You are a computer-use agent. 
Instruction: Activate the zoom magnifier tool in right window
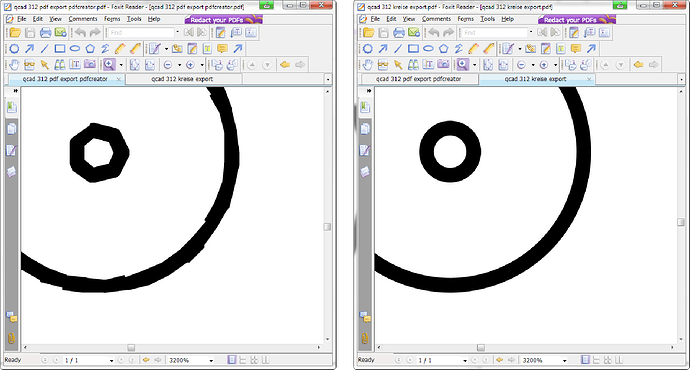pyautogui.click(x=462, y=65)
